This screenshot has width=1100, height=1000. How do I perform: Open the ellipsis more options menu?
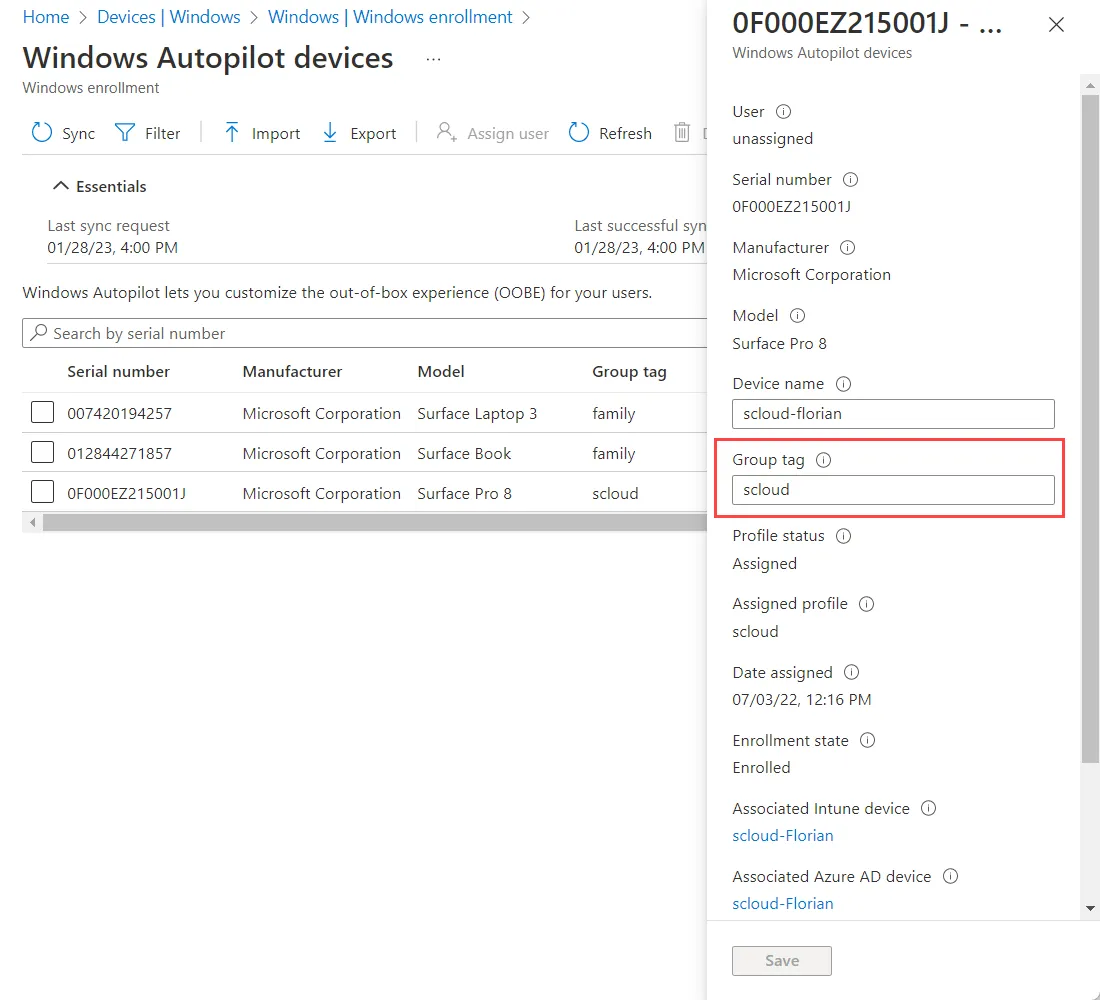[x=434, y=59]
